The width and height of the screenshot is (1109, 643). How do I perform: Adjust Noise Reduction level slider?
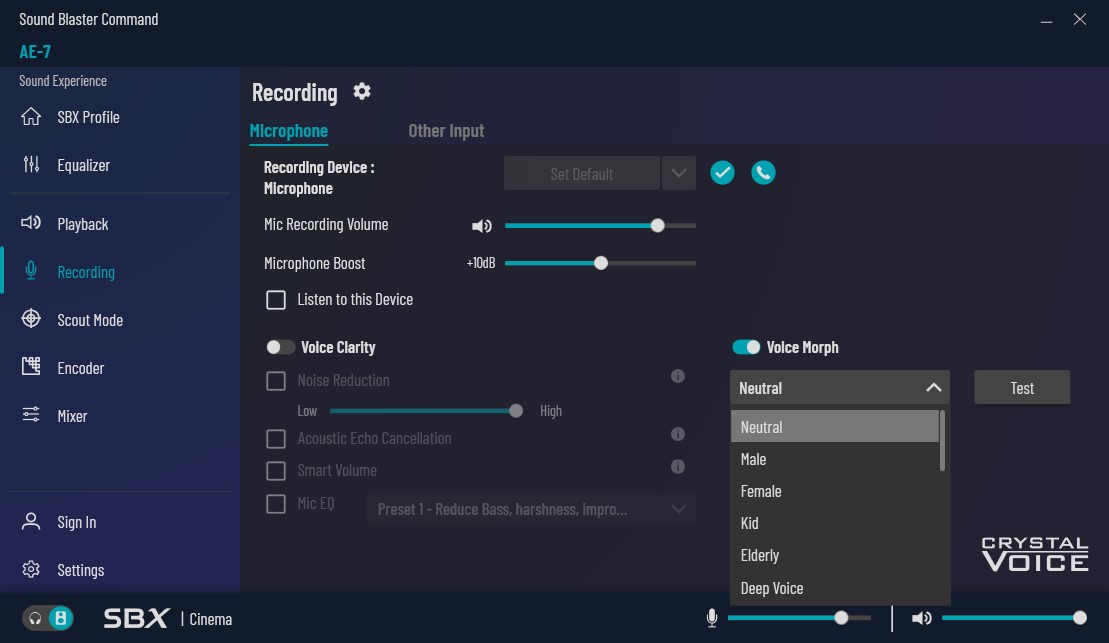click(x=426, y=411)
